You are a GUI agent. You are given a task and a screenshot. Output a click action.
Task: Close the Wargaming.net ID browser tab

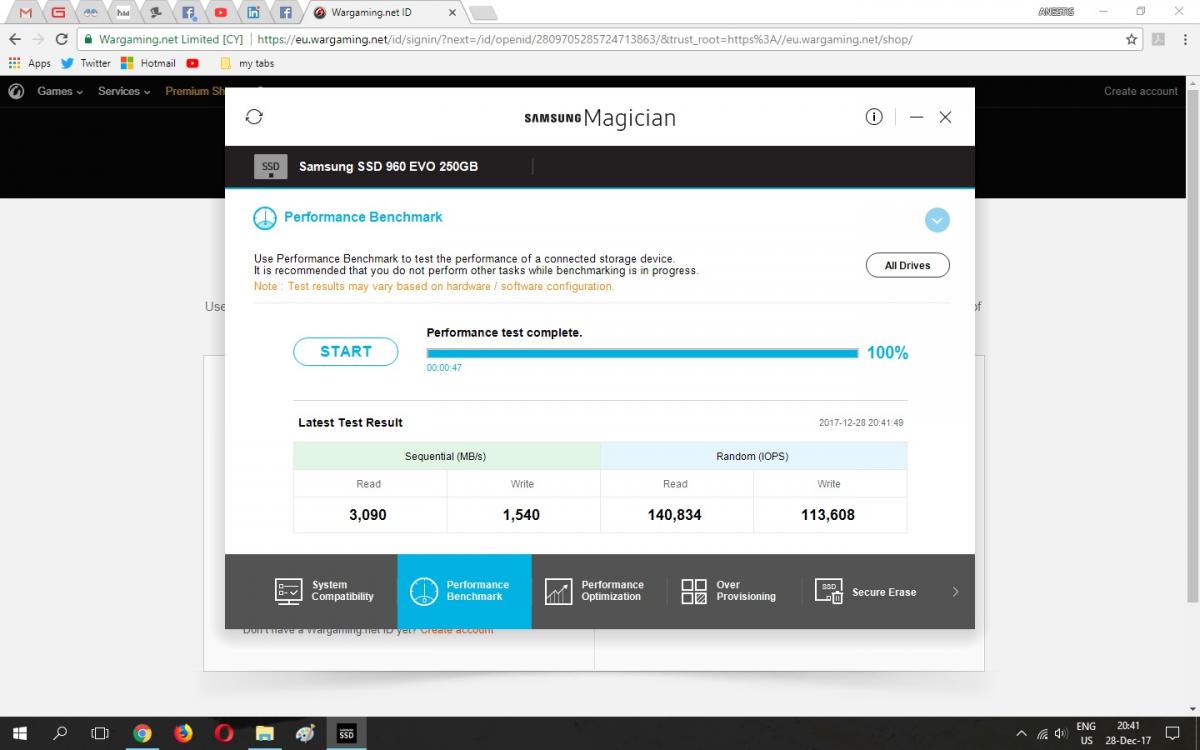tap(453, 13)
